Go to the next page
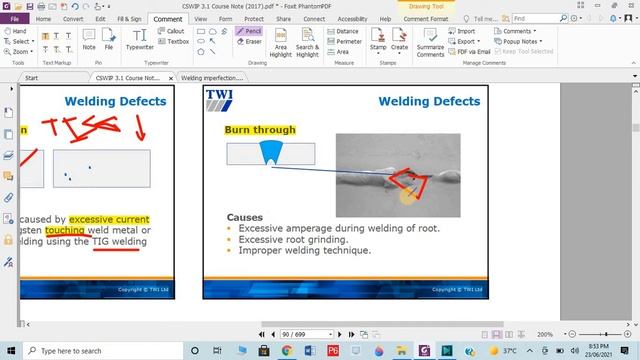Screen dimensions: 640x360 (x=340, y=334)
